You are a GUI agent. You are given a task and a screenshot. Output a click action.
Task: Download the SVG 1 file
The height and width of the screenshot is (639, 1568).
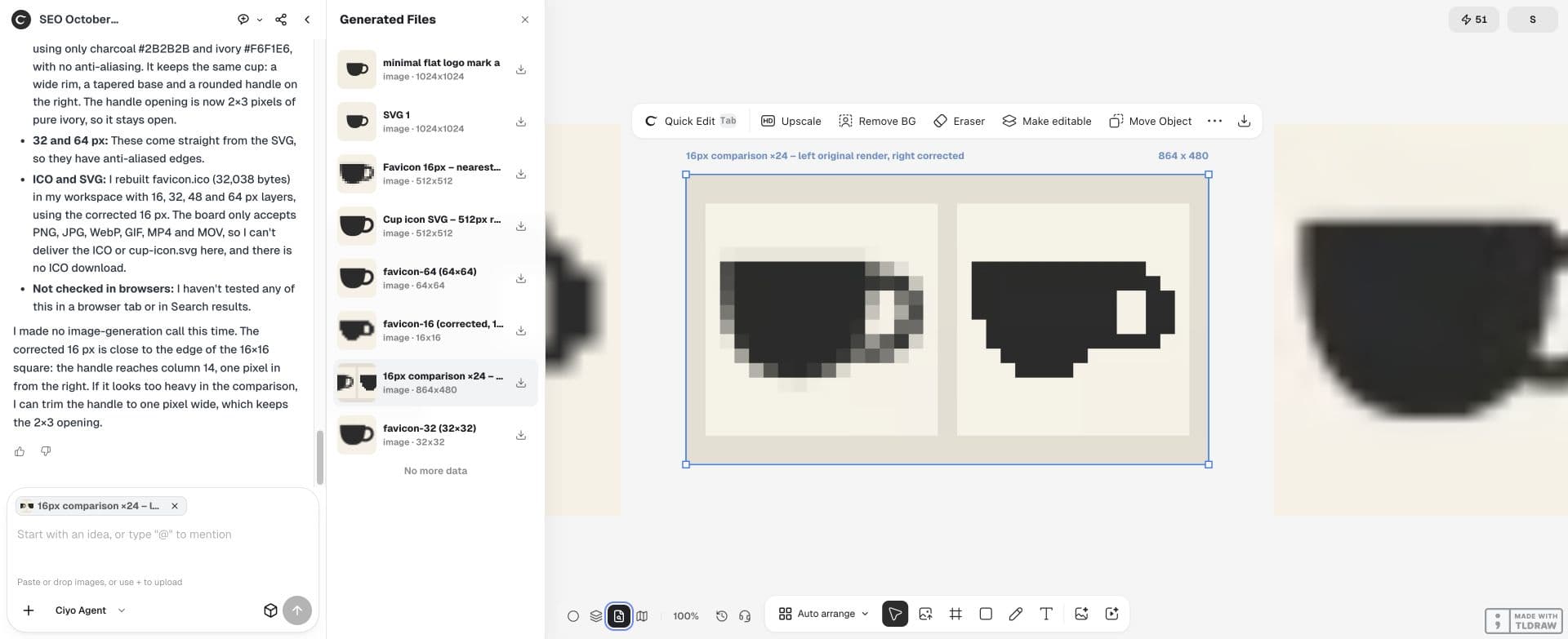521,122
